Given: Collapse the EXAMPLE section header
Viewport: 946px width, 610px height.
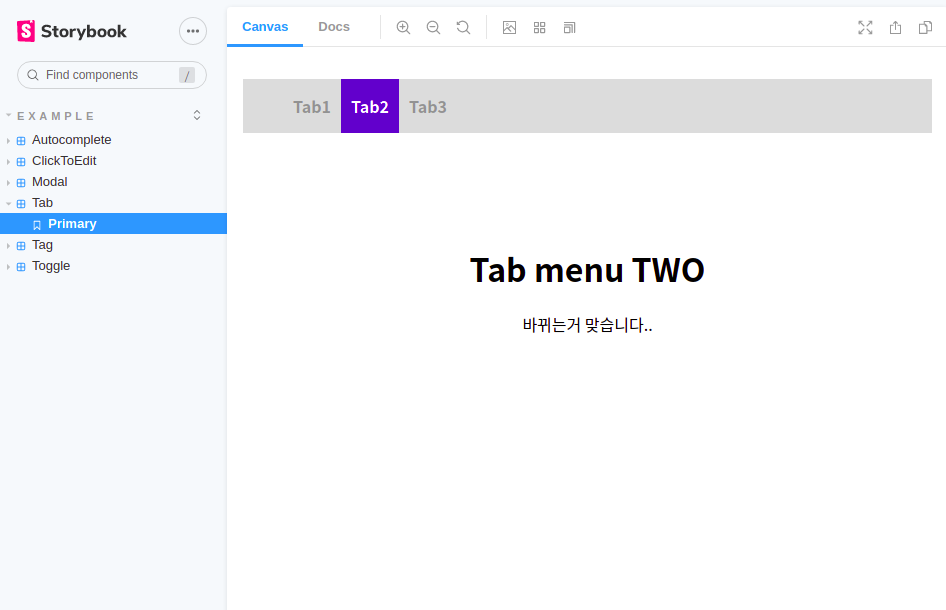Looking at the screenshot, I should point(56,116).
